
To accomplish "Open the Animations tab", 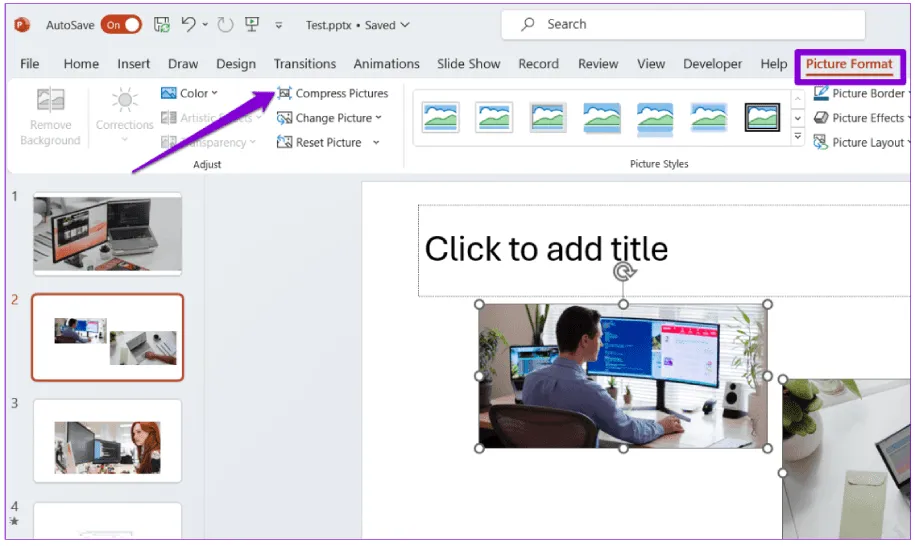I will click(386, 64).
